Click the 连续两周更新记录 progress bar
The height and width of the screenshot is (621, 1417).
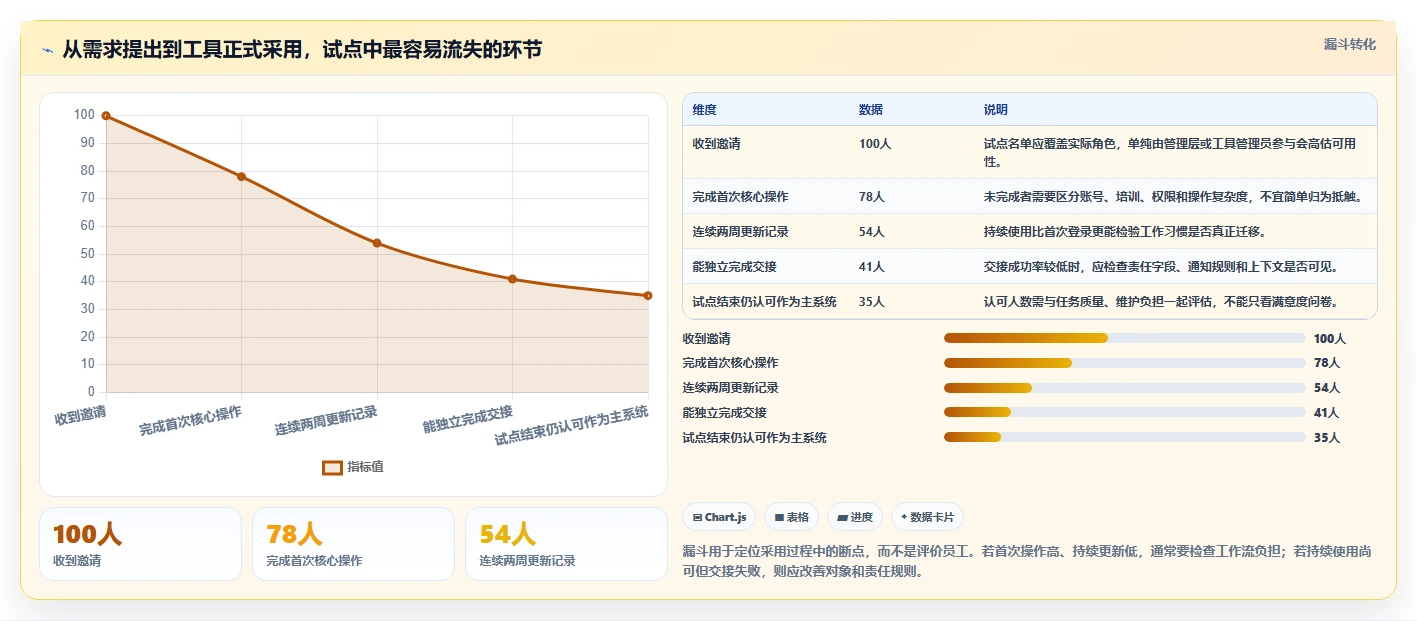pyautogui.click(x=1125, y=387)
